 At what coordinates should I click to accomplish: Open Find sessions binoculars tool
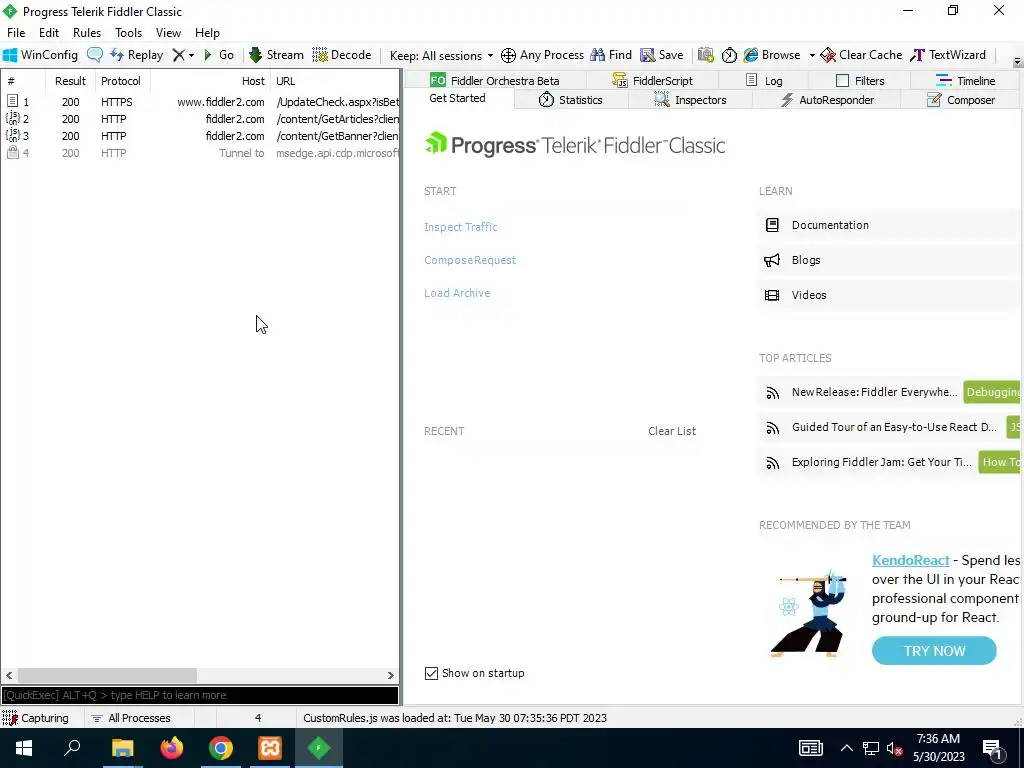click(x=611, y=55)
